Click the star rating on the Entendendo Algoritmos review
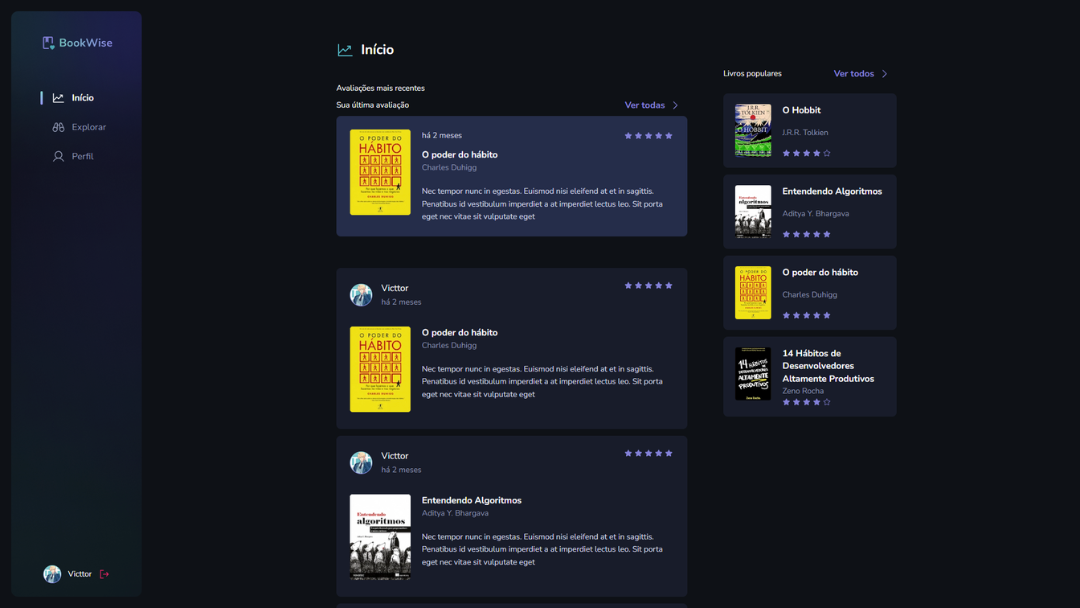Image resolution: width=1080 pixels, height=608 pixels. [x=648, y=453]
